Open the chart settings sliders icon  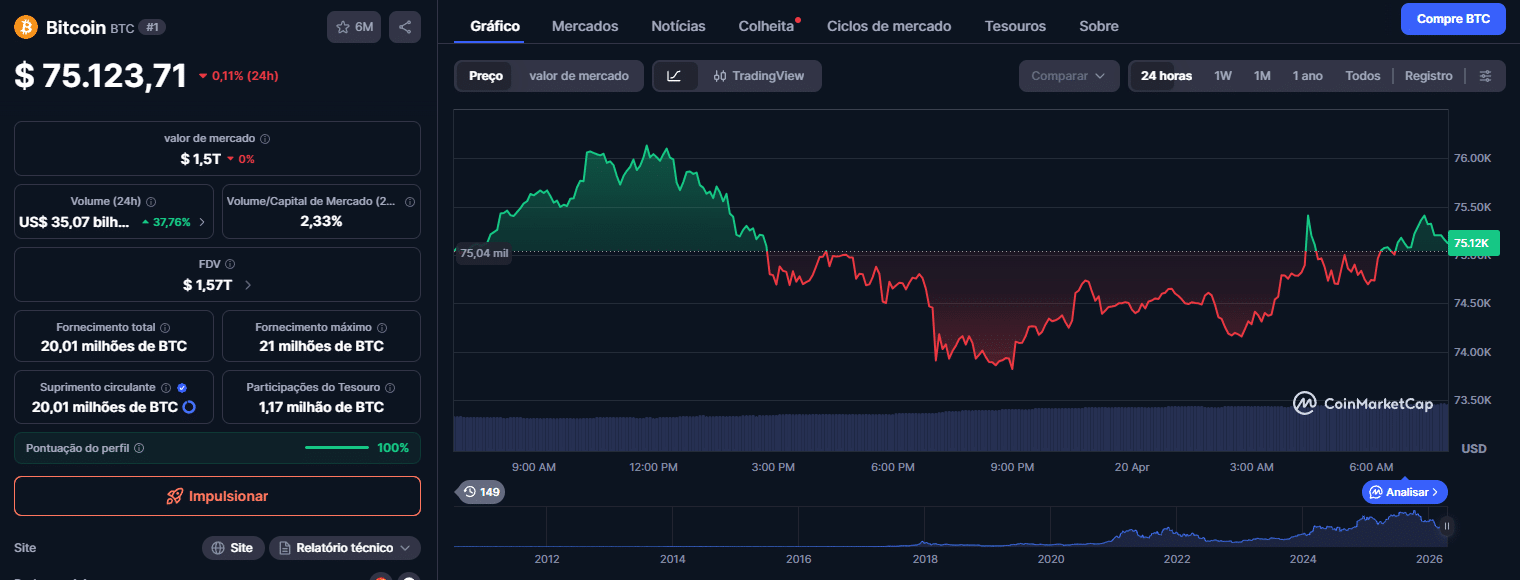click(x=1486, y=75)
